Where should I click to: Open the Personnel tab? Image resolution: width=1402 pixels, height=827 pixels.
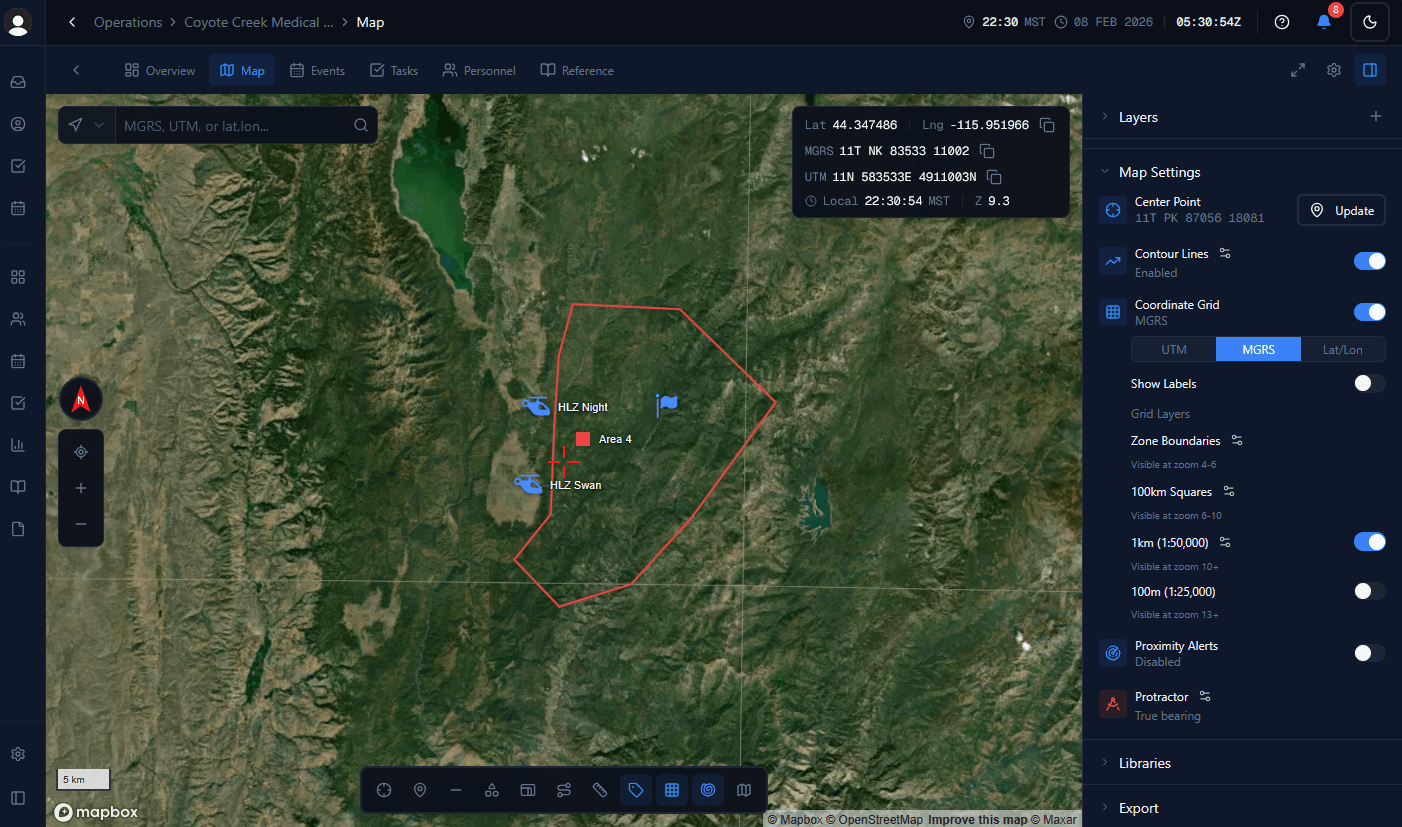[479, 70]
